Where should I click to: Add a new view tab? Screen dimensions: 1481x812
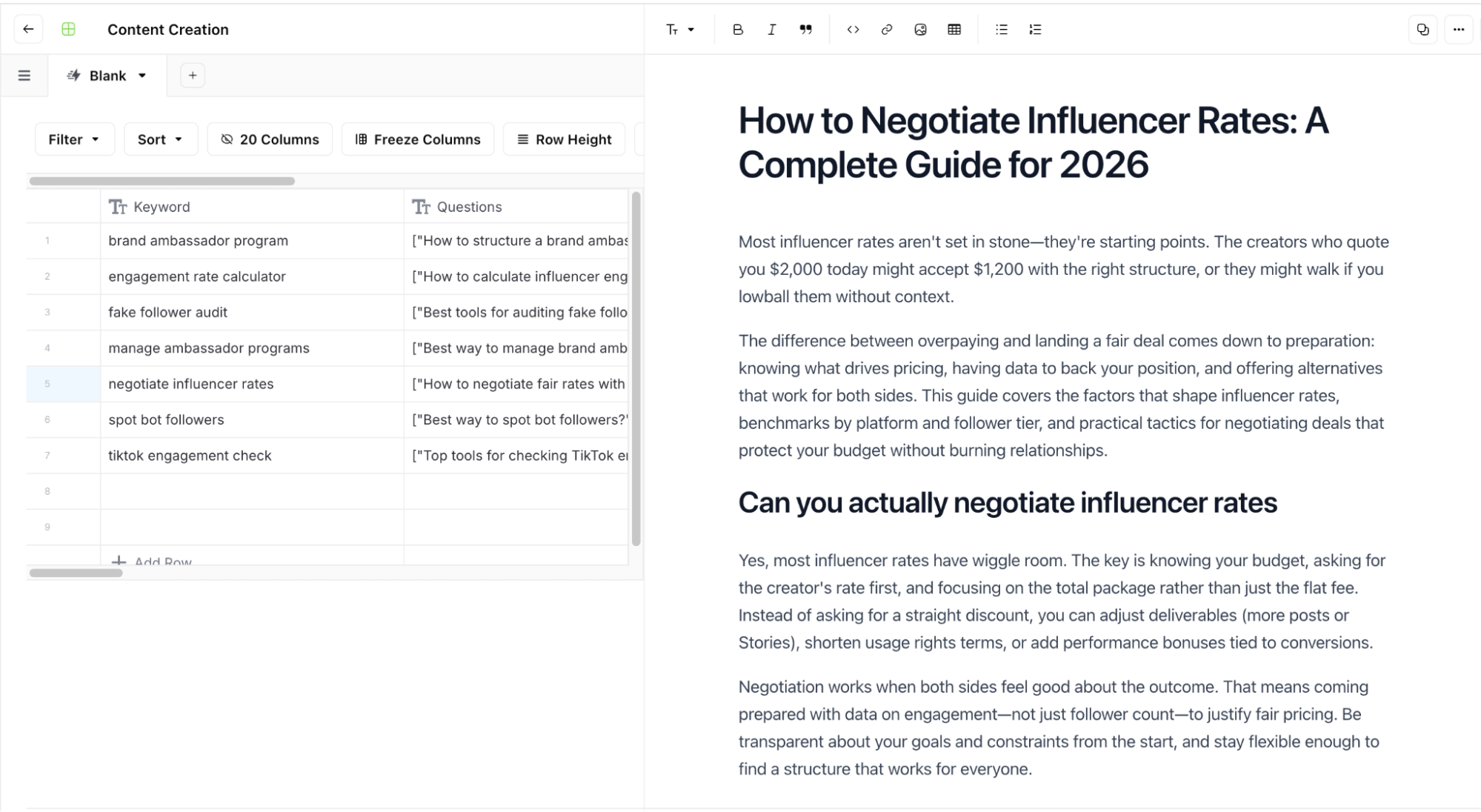(193, 76)
